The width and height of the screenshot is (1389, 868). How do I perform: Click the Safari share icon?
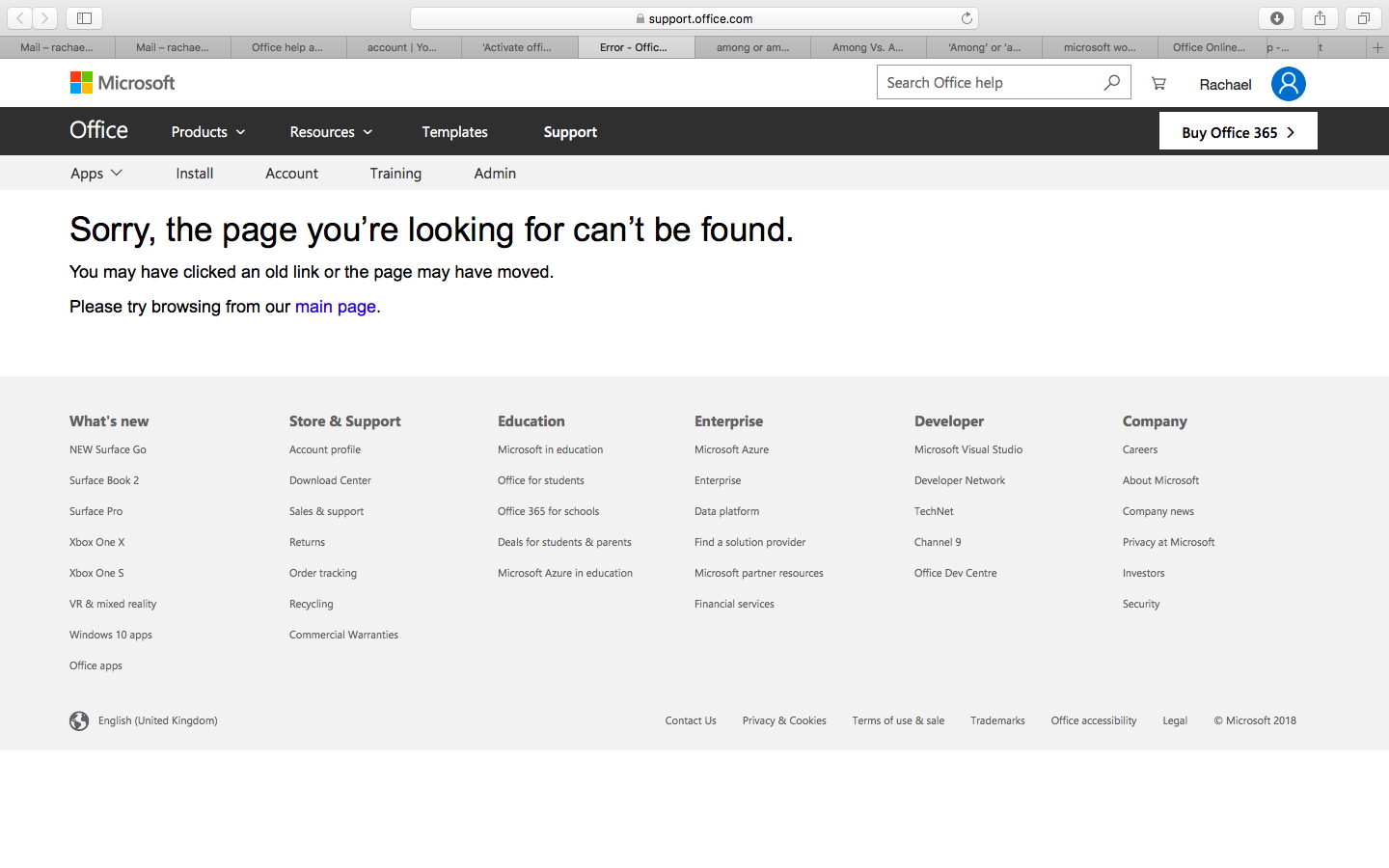(x=1320, y=18)
